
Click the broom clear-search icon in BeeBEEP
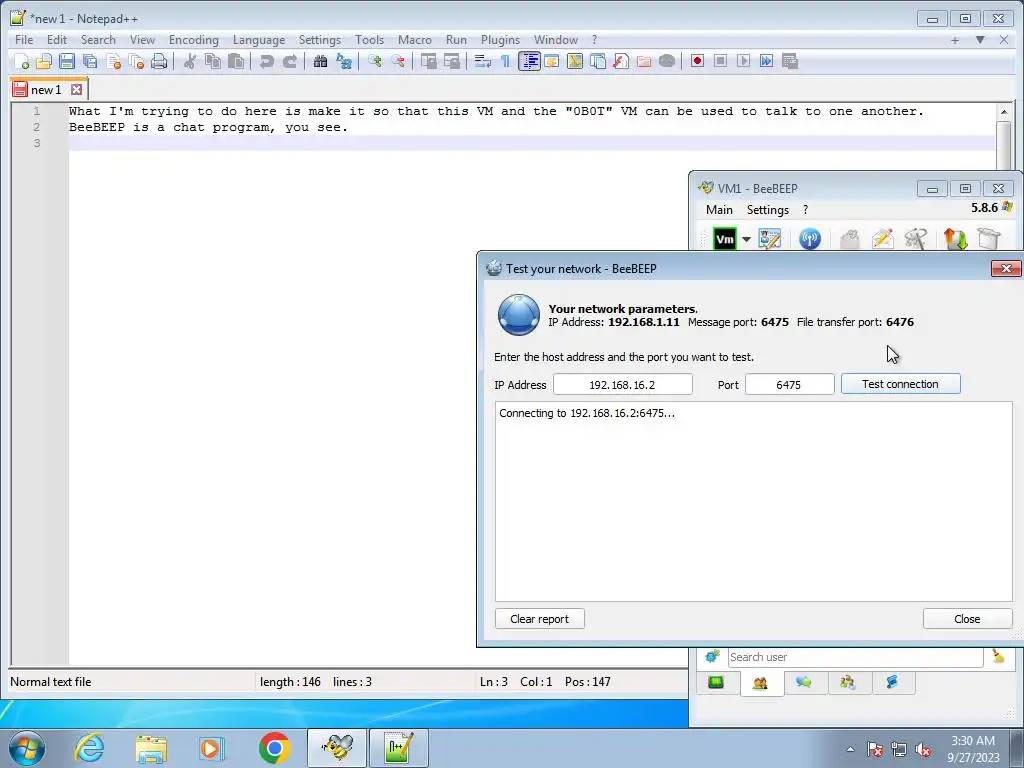point(998,656)
